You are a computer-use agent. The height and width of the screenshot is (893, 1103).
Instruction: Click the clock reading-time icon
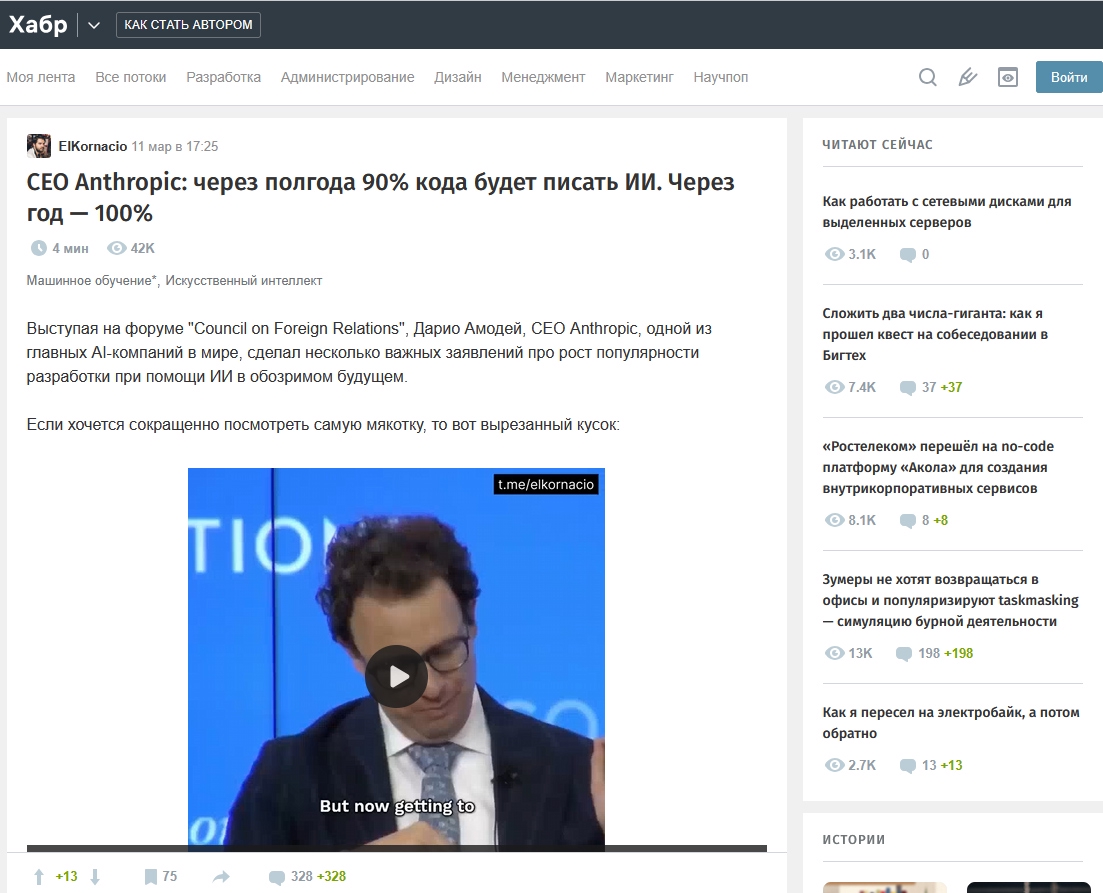(x=38, y=248)
